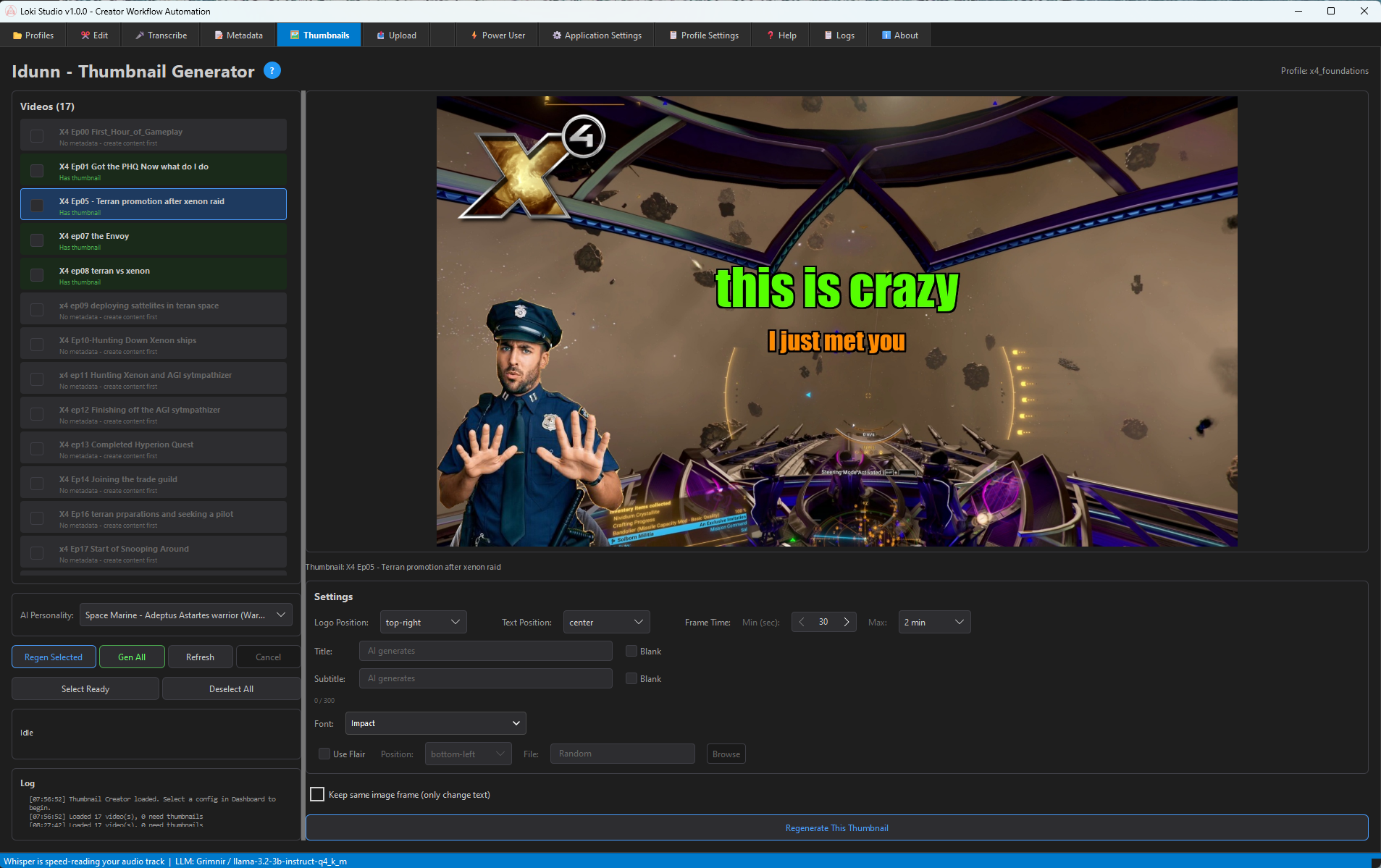Open the Upload section
The width and height of the screenshot is (1381, 868).
tap(395, 35)
